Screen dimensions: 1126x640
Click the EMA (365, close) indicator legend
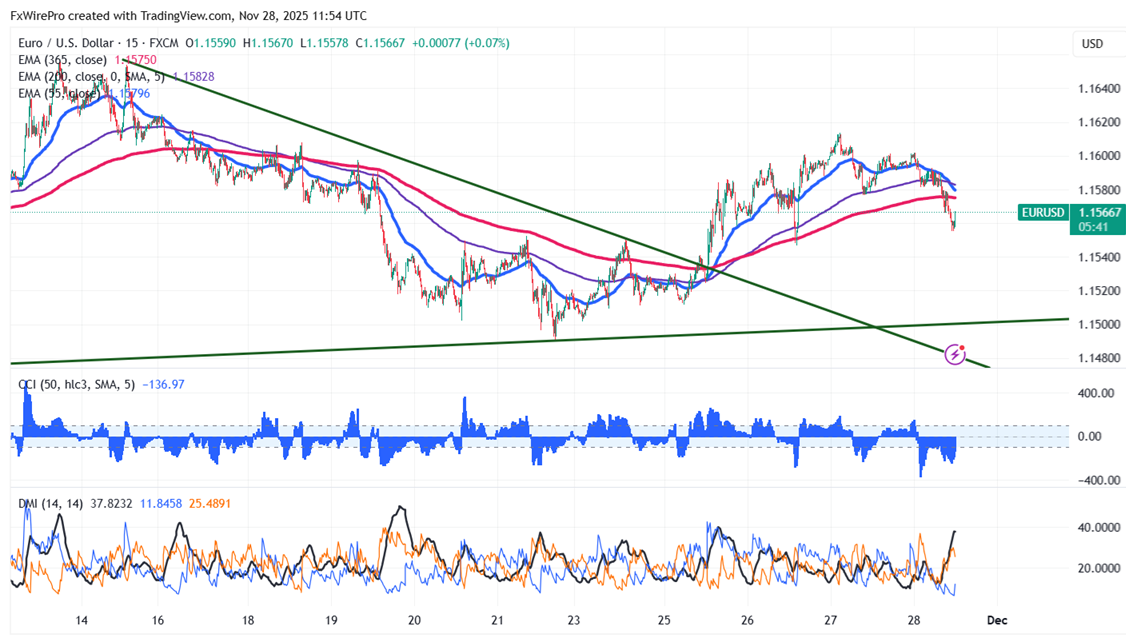click(x=62, y=60)
